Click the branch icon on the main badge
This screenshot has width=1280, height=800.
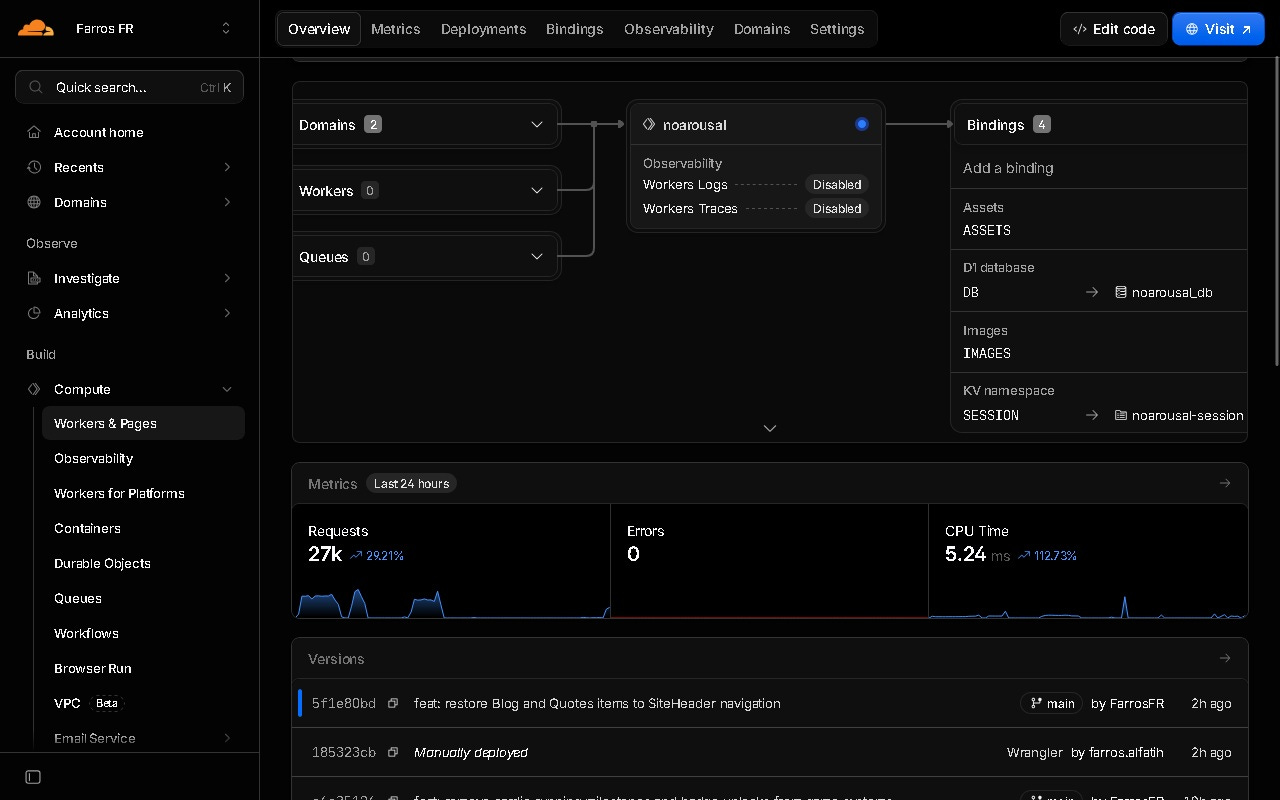click(1036, 703)
